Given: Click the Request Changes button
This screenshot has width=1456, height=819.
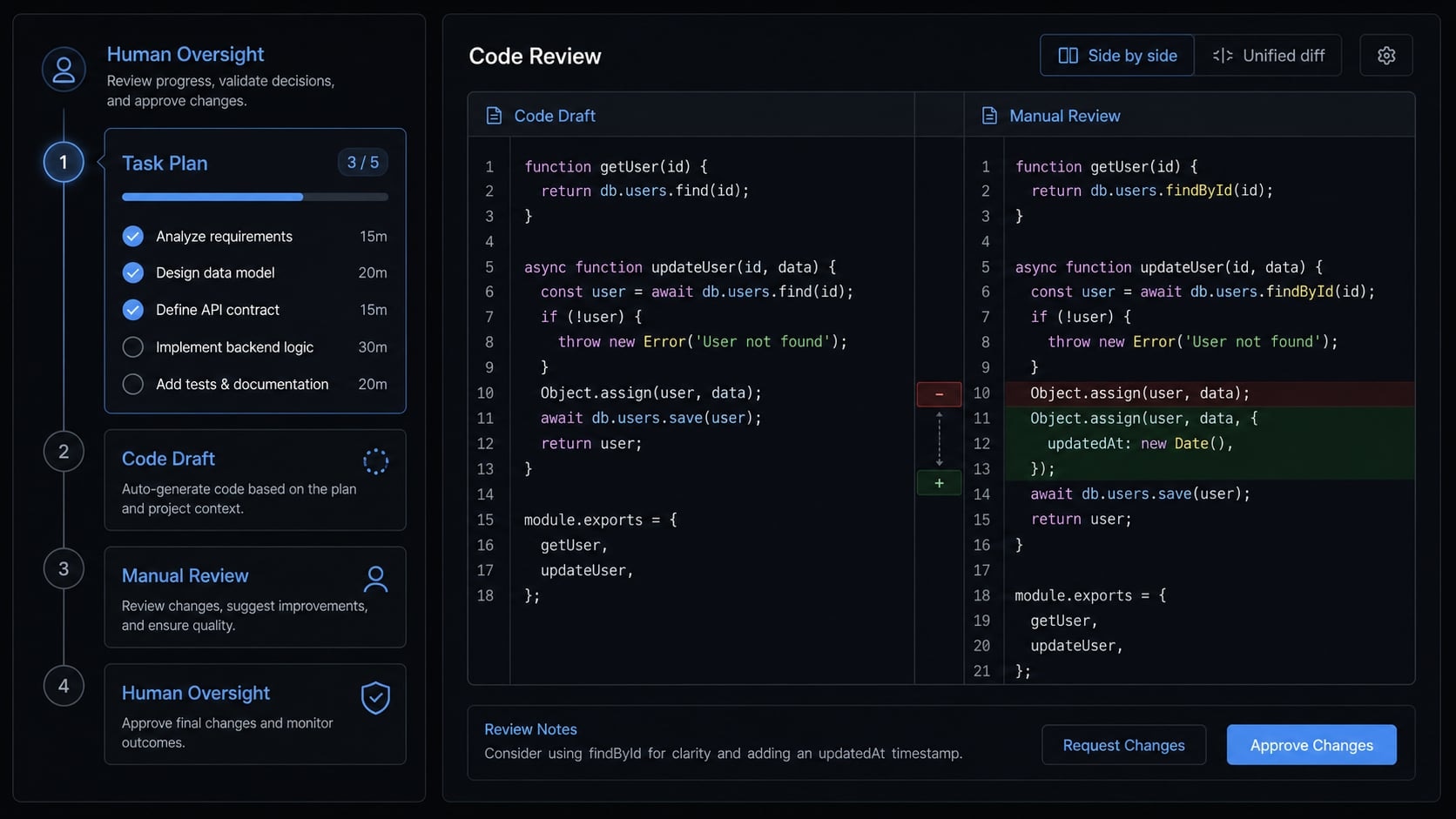Looking at the screenshot, I should point(1123,745).
